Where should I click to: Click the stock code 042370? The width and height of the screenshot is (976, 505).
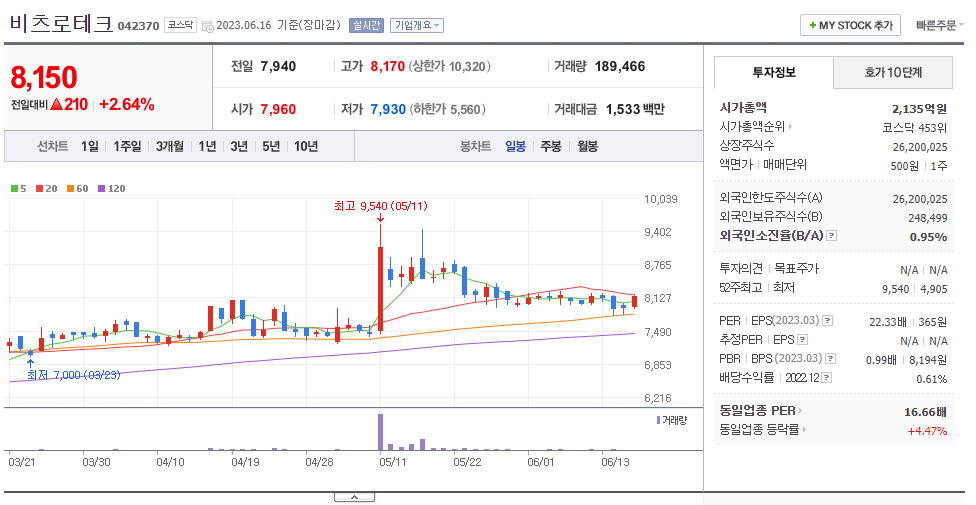click(138, 26)
